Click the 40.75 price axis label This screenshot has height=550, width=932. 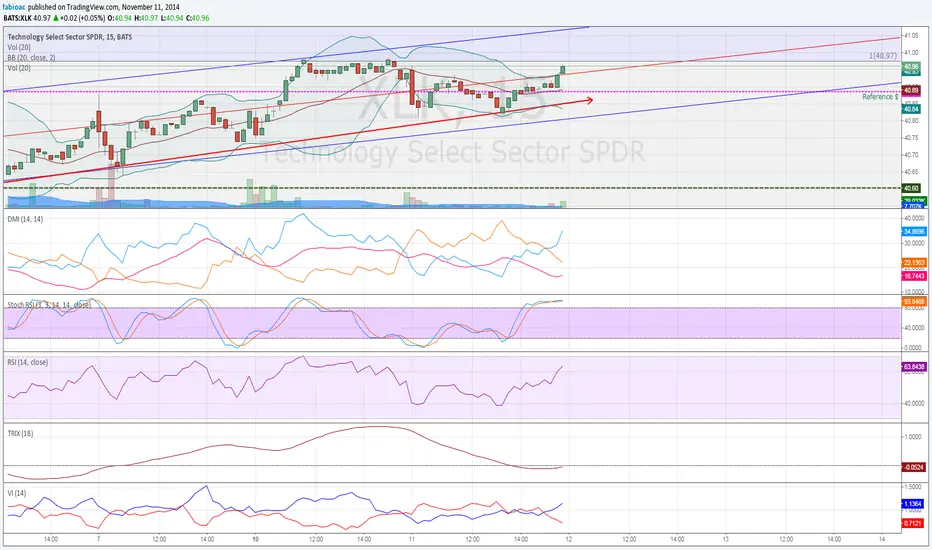(911, 137)
